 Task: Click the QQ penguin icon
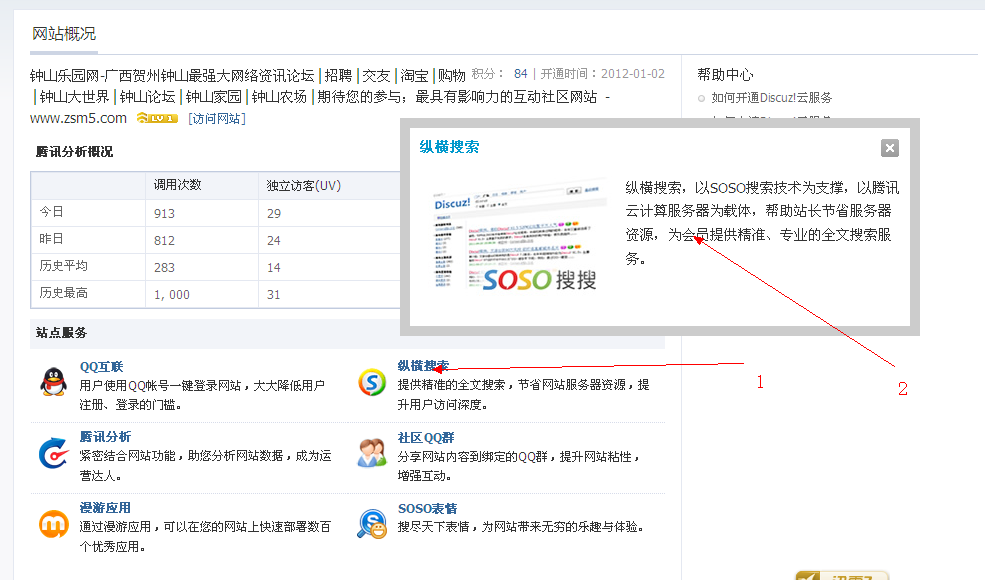click(53, 382)
